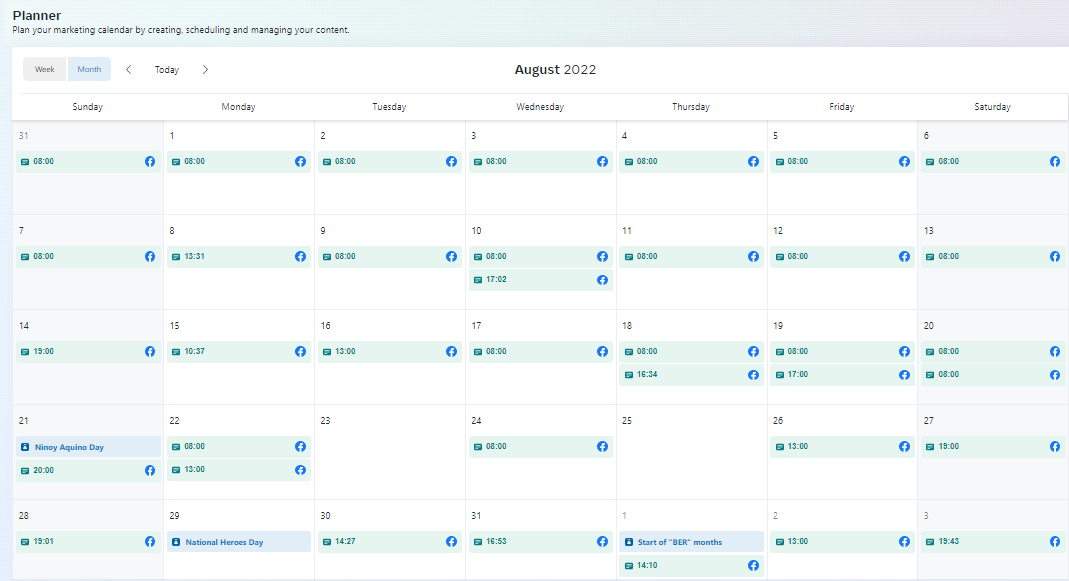Open the 08:00 post on August 3
1069x581 pixels.
click(x=541, y=162)
